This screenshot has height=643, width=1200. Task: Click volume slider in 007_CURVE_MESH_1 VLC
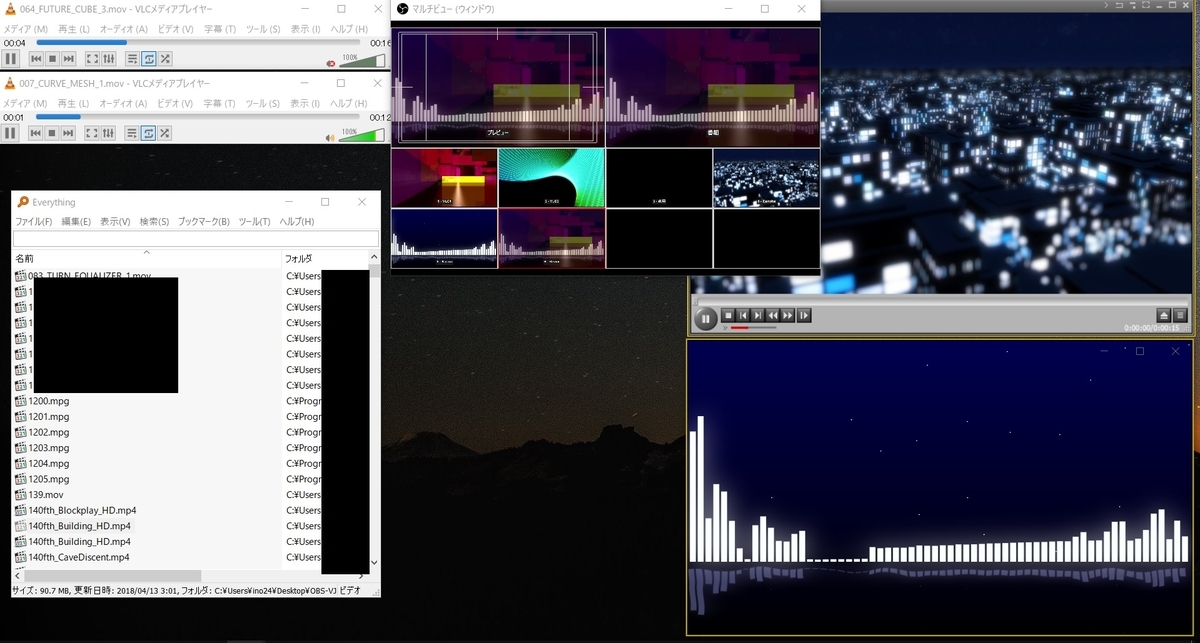point(362,135)
